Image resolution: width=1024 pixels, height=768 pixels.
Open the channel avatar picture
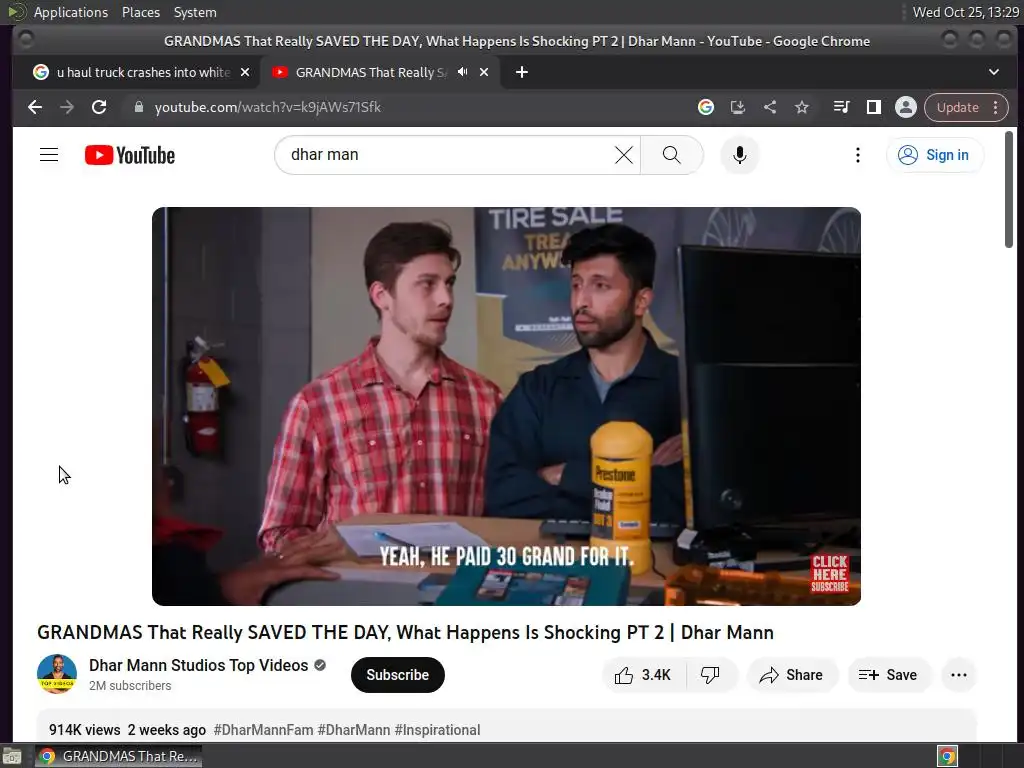pos(57,674)
